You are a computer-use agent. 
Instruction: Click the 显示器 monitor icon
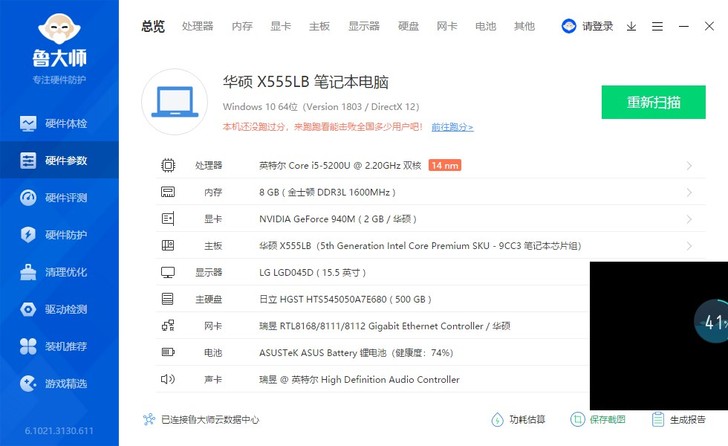[x=168, y=272]
